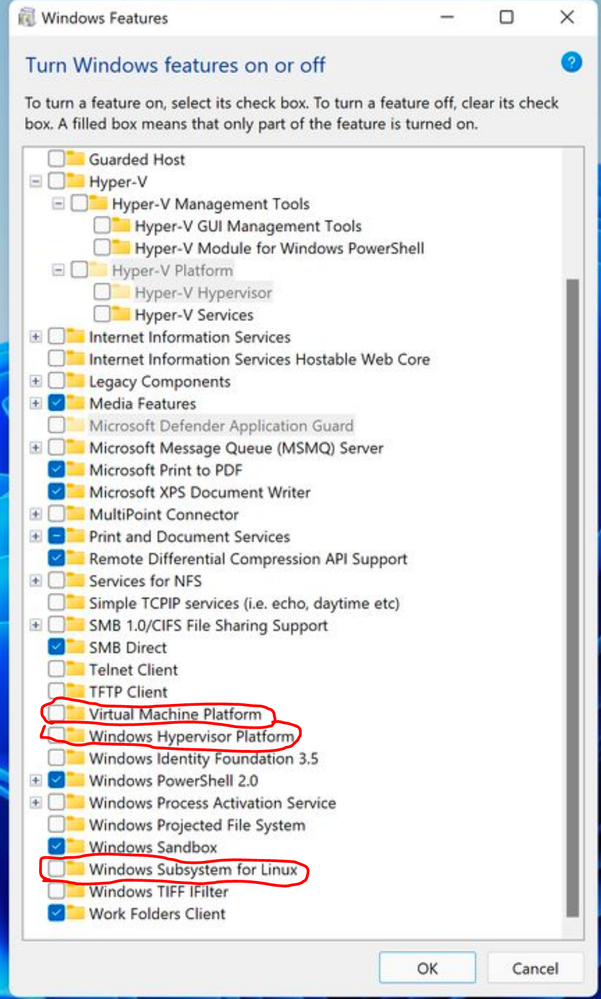Click the Windows Features title bar icon
The image size is (601, 999).
27,17
